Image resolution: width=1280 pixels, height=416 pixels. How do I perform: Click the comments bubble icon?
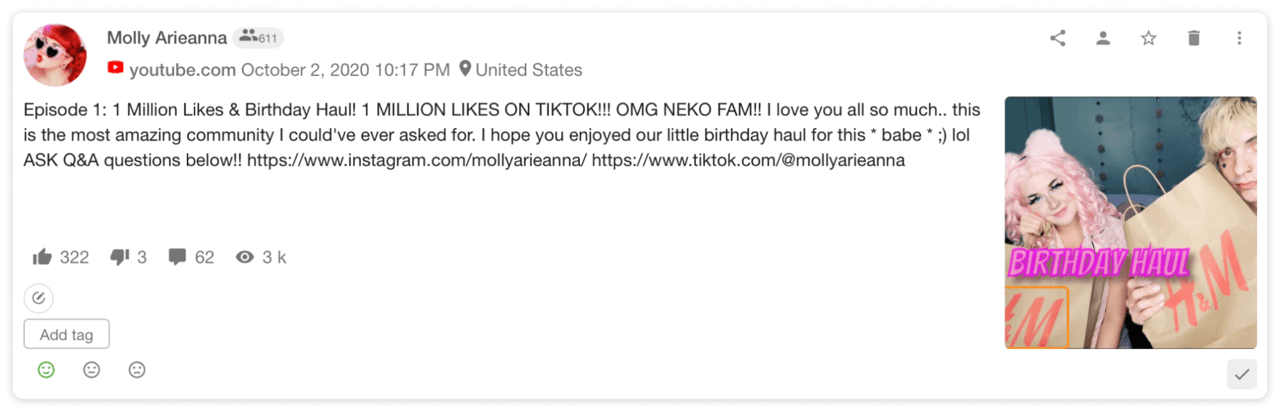178,257
